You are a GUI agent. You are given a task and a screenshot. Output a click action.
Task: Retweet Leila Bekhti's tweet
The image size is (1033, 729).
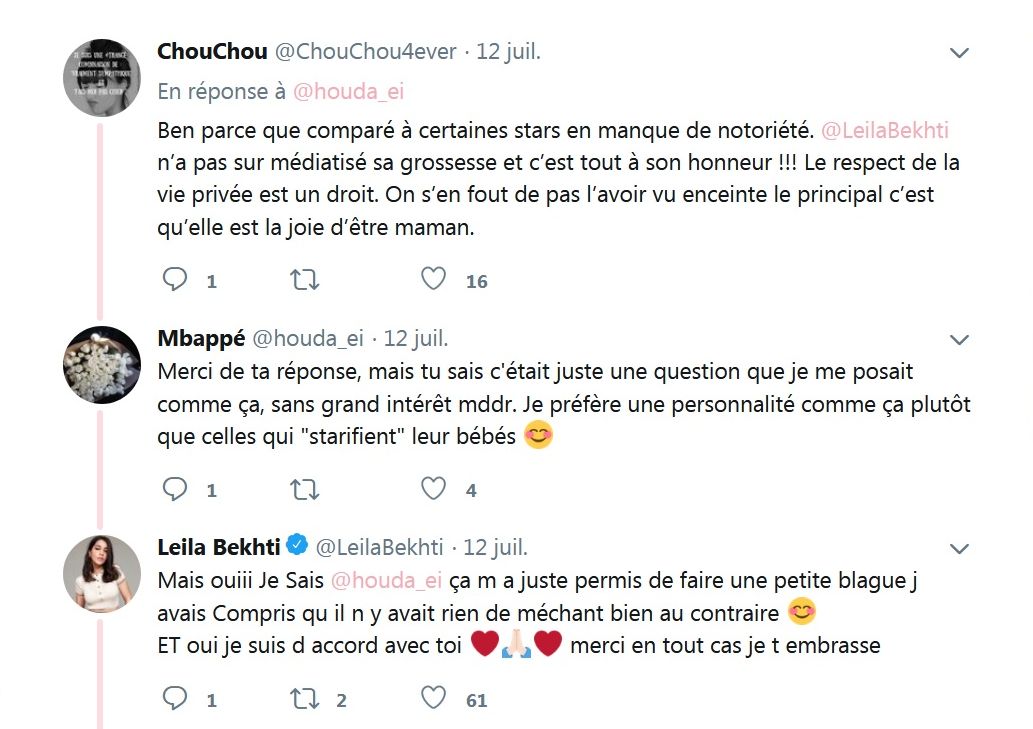304,699
